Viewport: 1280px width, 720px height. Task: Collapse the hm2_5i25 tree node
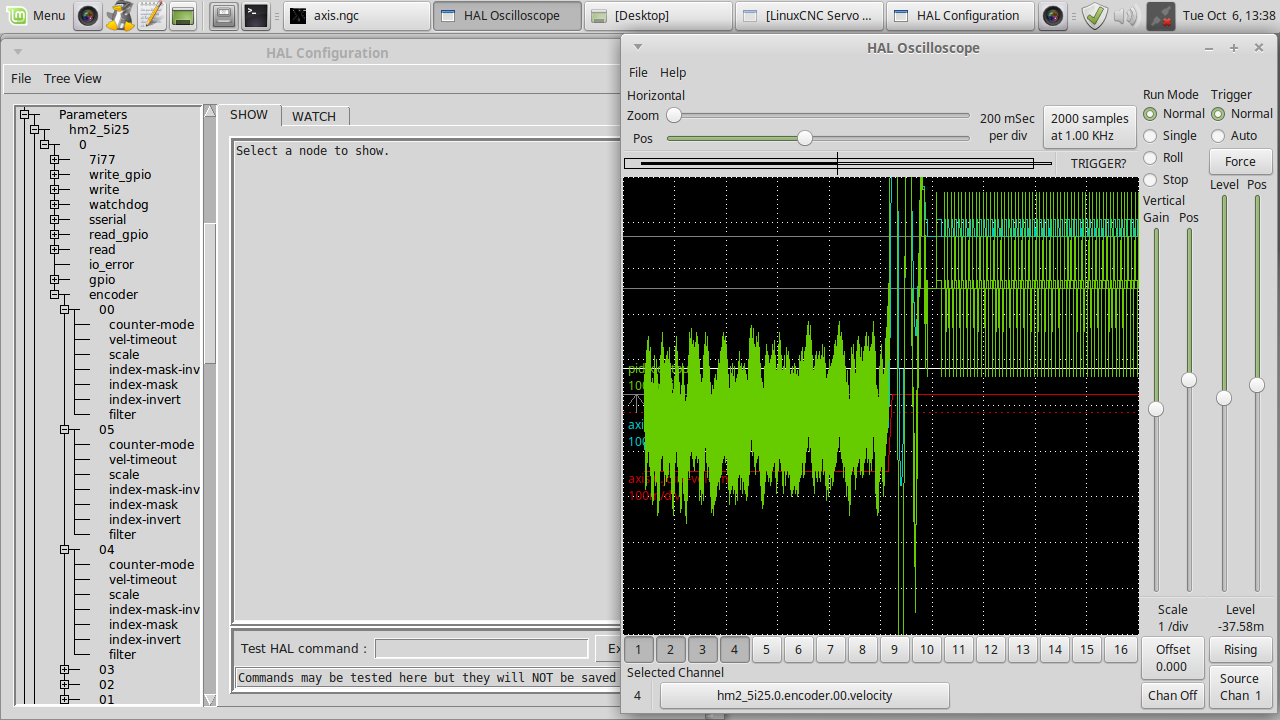[x=34, y=129]
